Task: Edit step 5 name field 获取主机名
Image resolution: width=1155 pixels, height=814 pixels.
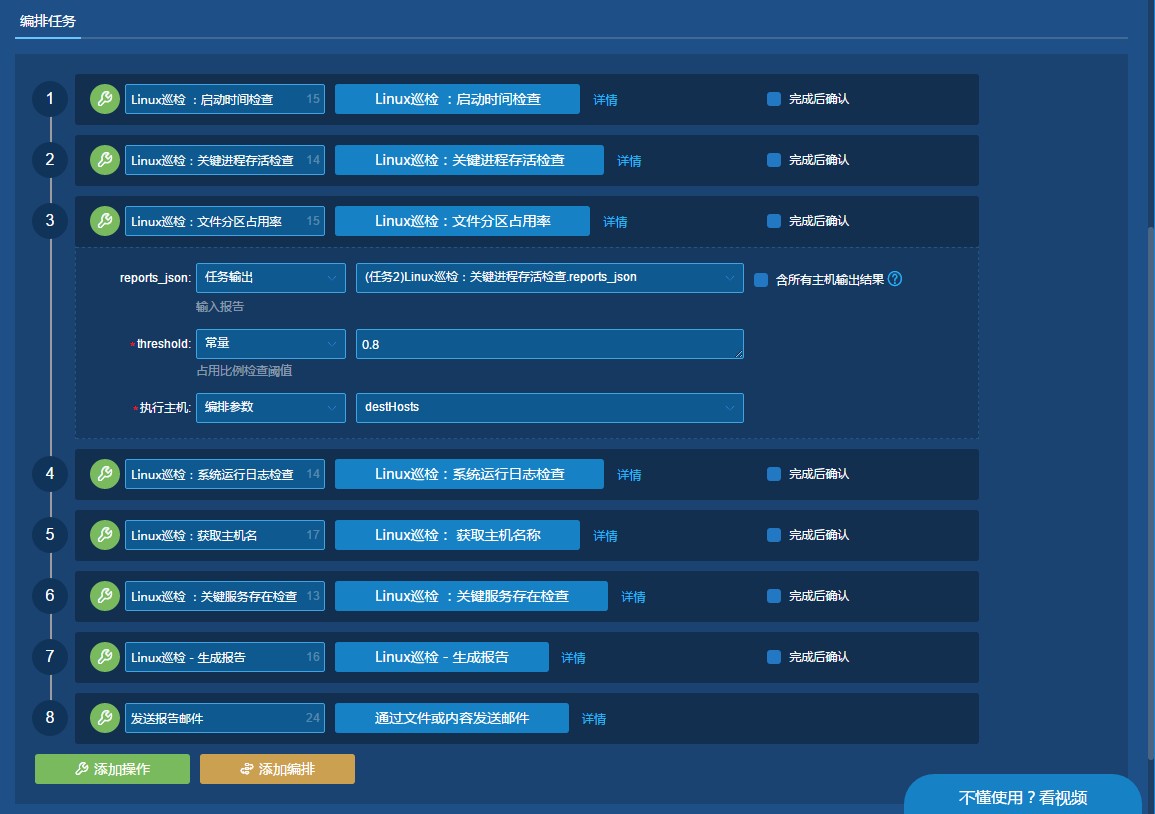Action: tap(225, 535)
